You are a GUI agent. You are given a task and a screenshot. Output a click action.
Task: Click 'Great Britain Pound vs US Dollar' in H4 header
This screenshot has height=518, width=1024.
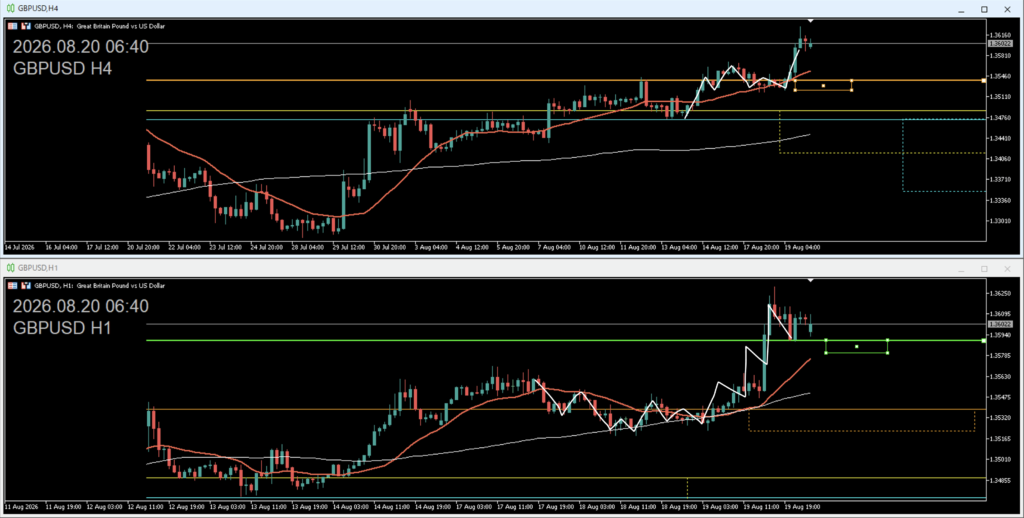coord(121,26)
